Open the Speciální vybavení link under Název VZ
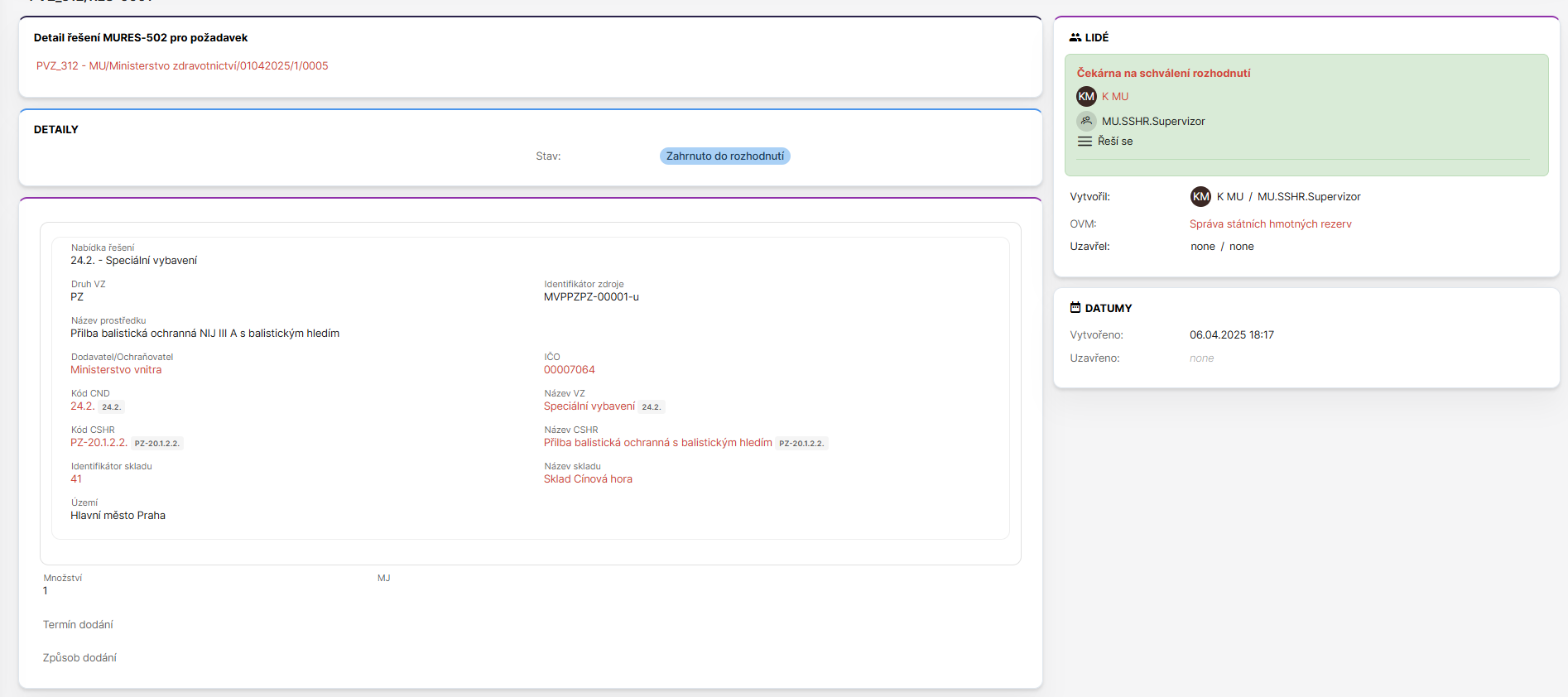The width and height of the screenshot is (1568, 697). (589, 406)
